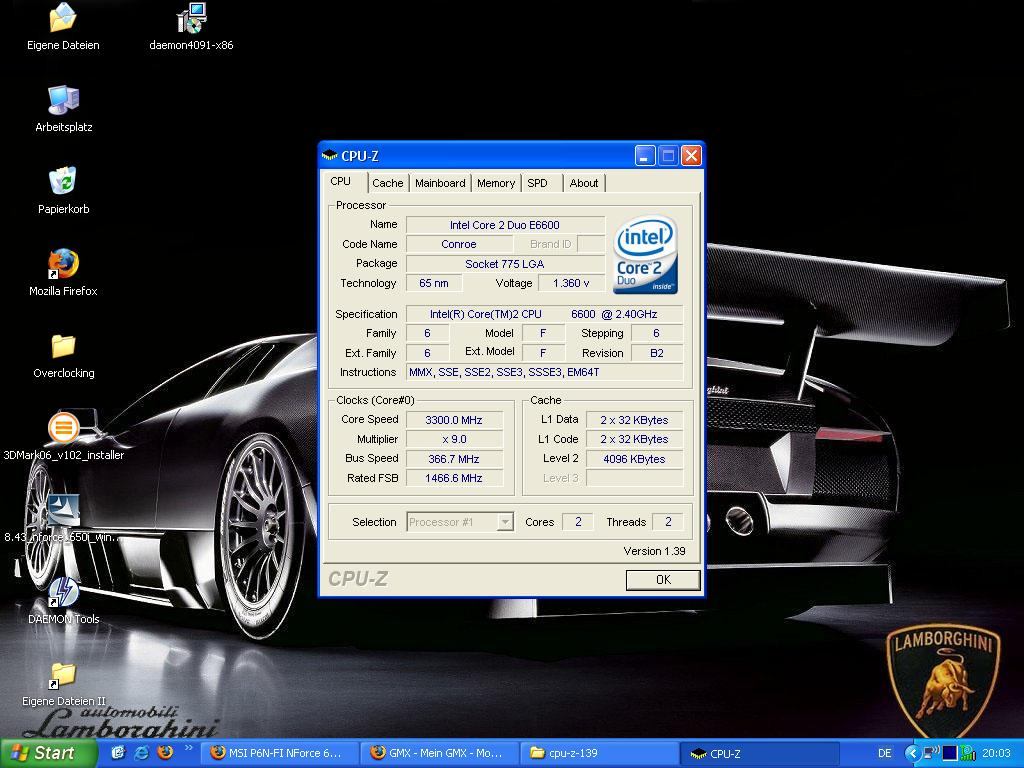Switch to the About tab
The height and width of the screenshot is (768, 1024).
[584, 183]
